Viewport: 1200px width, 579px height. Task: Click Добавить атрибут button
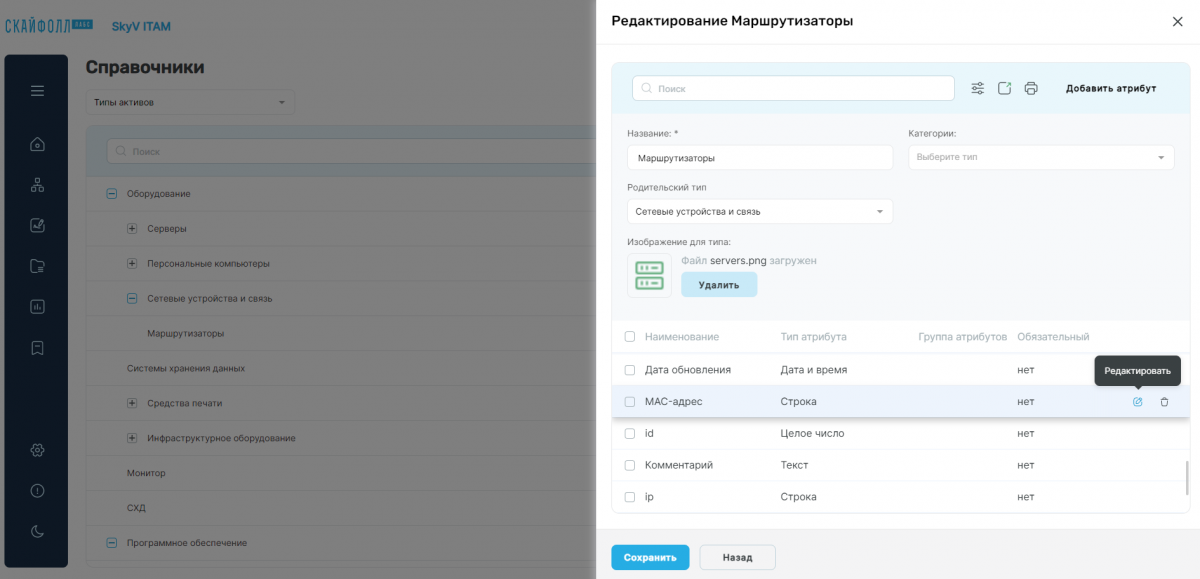click(1111, 88)
